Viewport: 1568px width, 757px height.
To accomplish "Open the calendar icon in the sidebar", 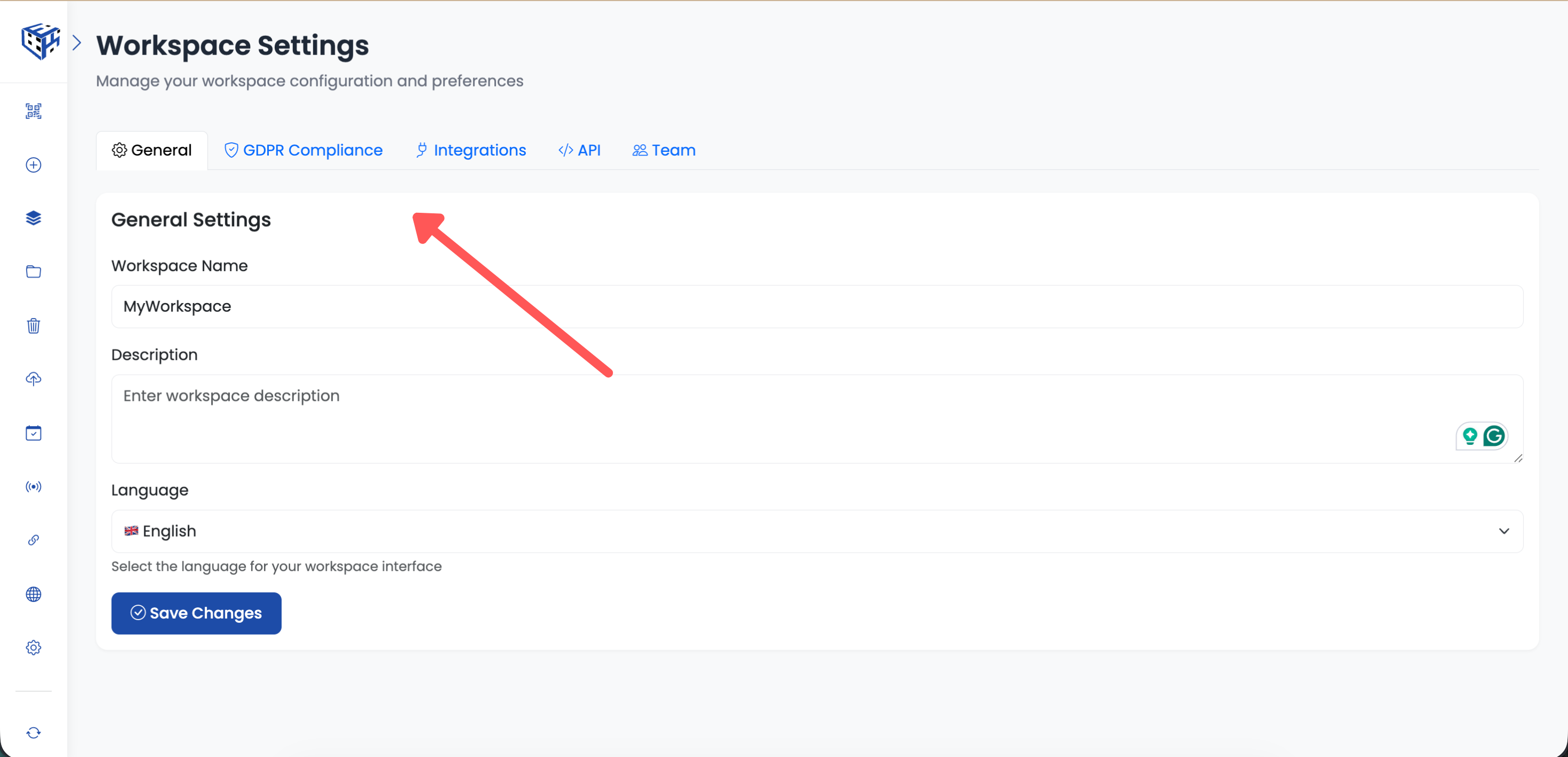I will click(34, 433).
